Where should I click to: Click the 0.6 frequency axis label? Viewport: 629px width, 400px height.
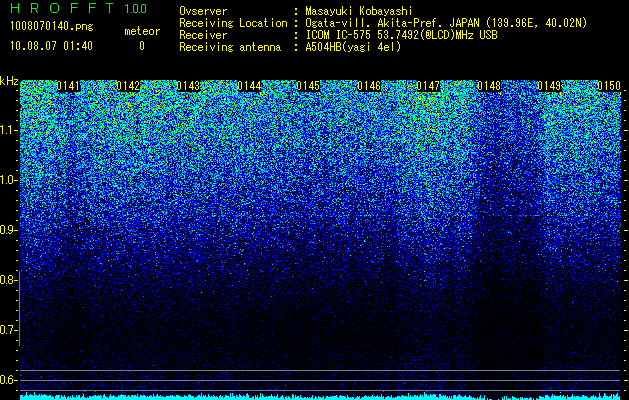coord(7,380)
